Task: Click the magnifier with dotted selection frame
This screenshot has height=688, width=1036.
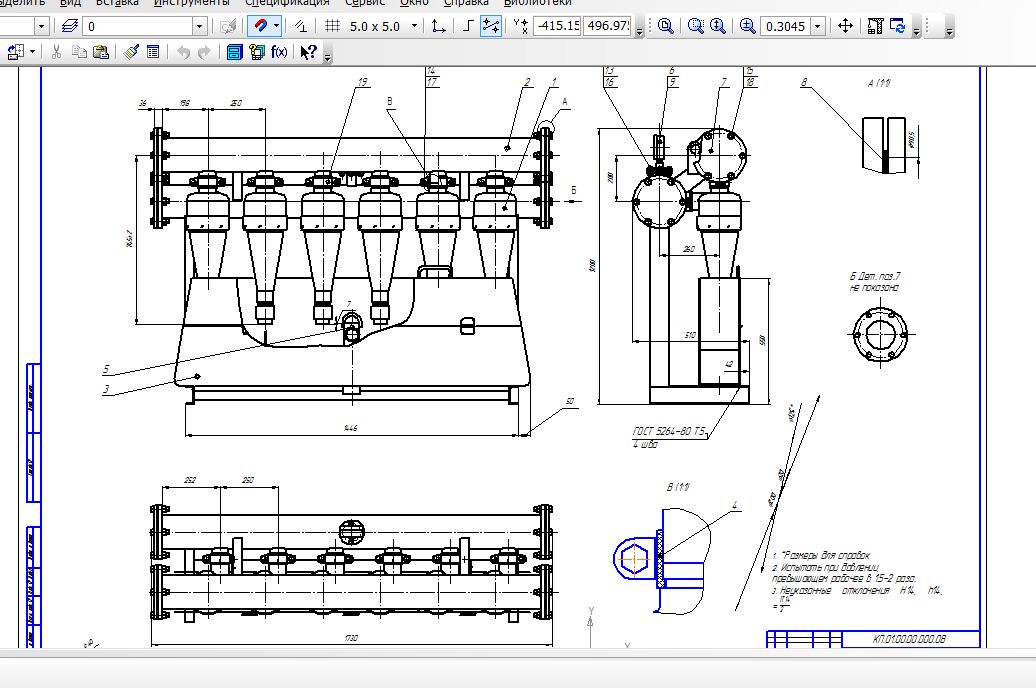Action: pos(696,26)
